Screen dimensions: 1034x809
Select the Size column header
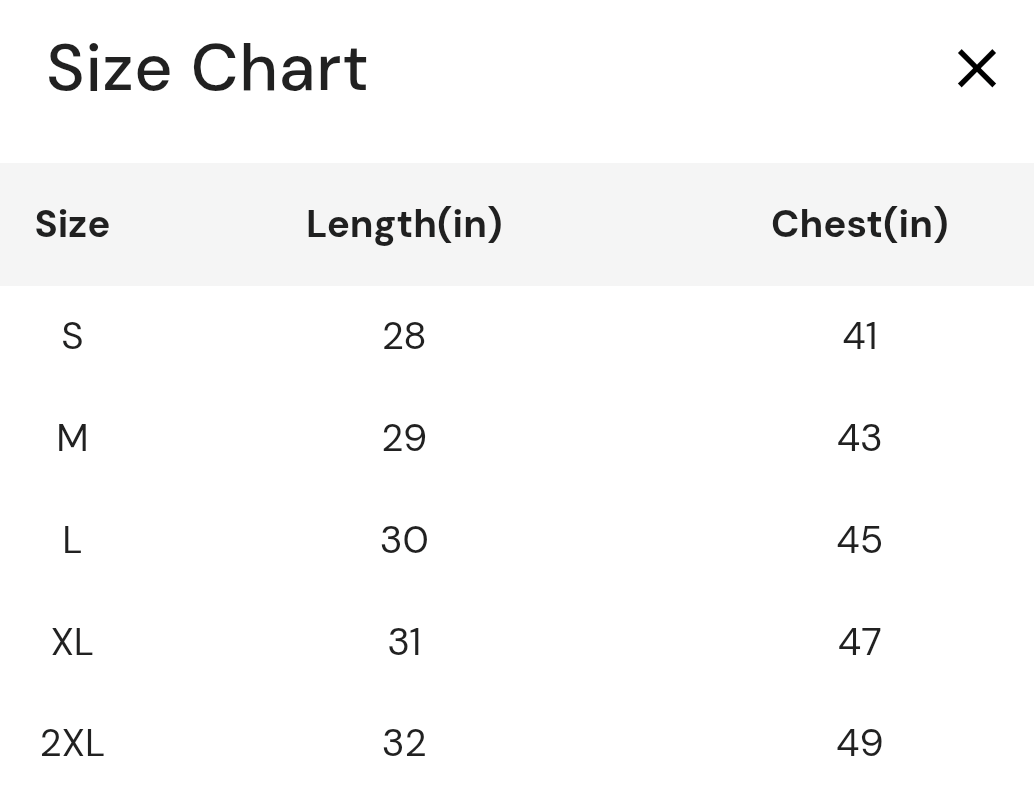[x=72, y=224]
